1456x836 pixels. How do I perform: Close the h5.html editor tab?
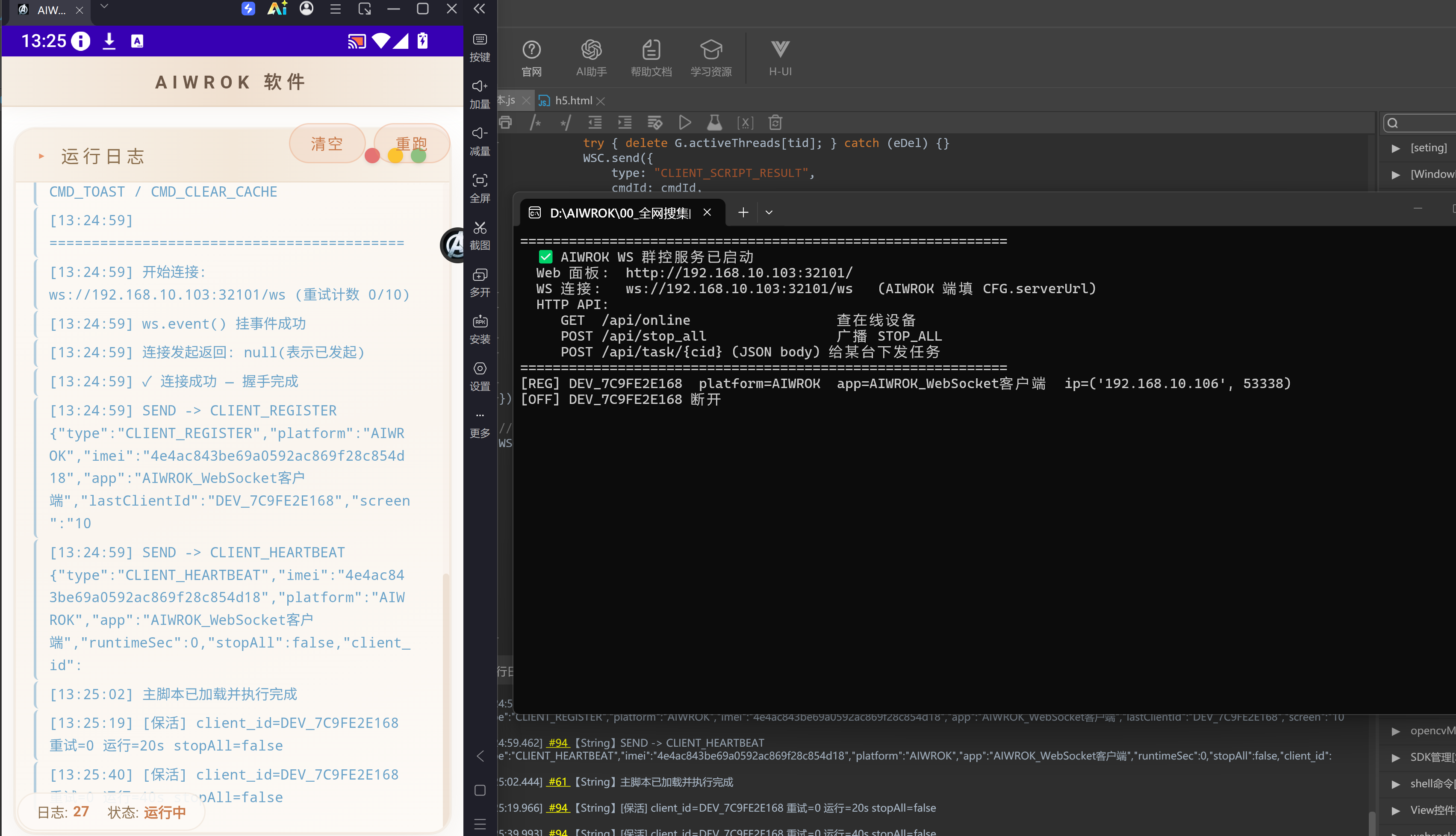601,101
